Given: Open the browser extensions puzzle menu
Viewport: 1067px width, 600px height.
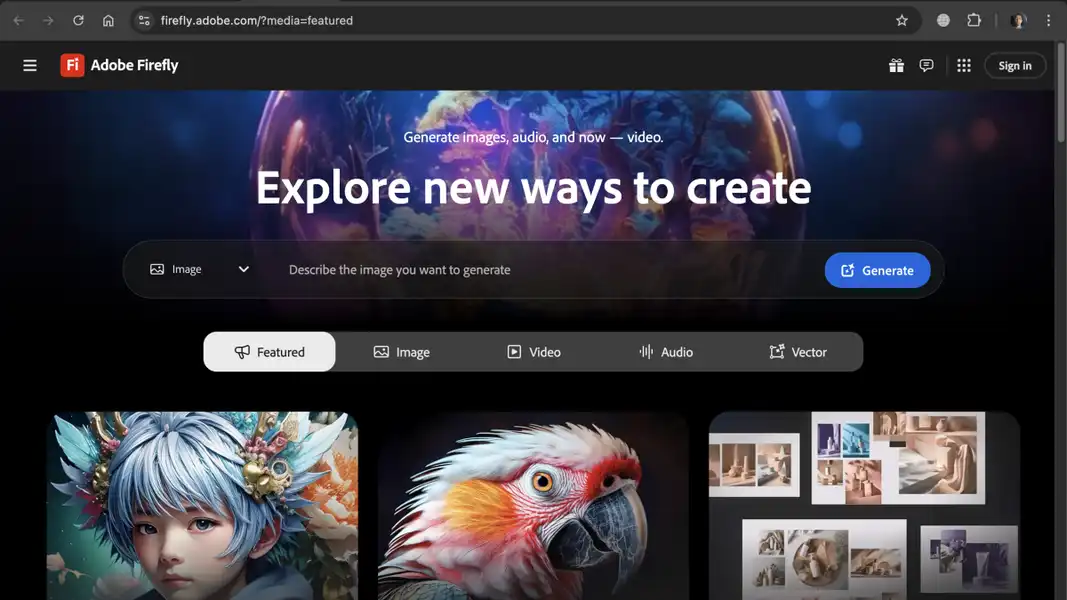Looking at the screenshot, I should [x=973, y=19].
